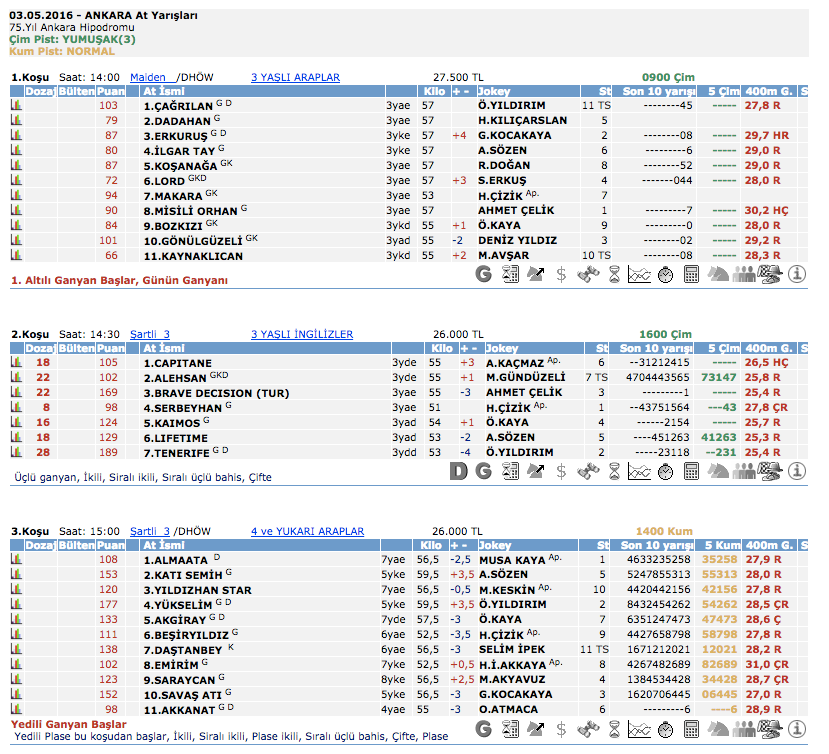Image resolution: width=829 pixels, height=754 pixels.
Task: Open the calculator icon under race 1
Action: tap(691, 274)
